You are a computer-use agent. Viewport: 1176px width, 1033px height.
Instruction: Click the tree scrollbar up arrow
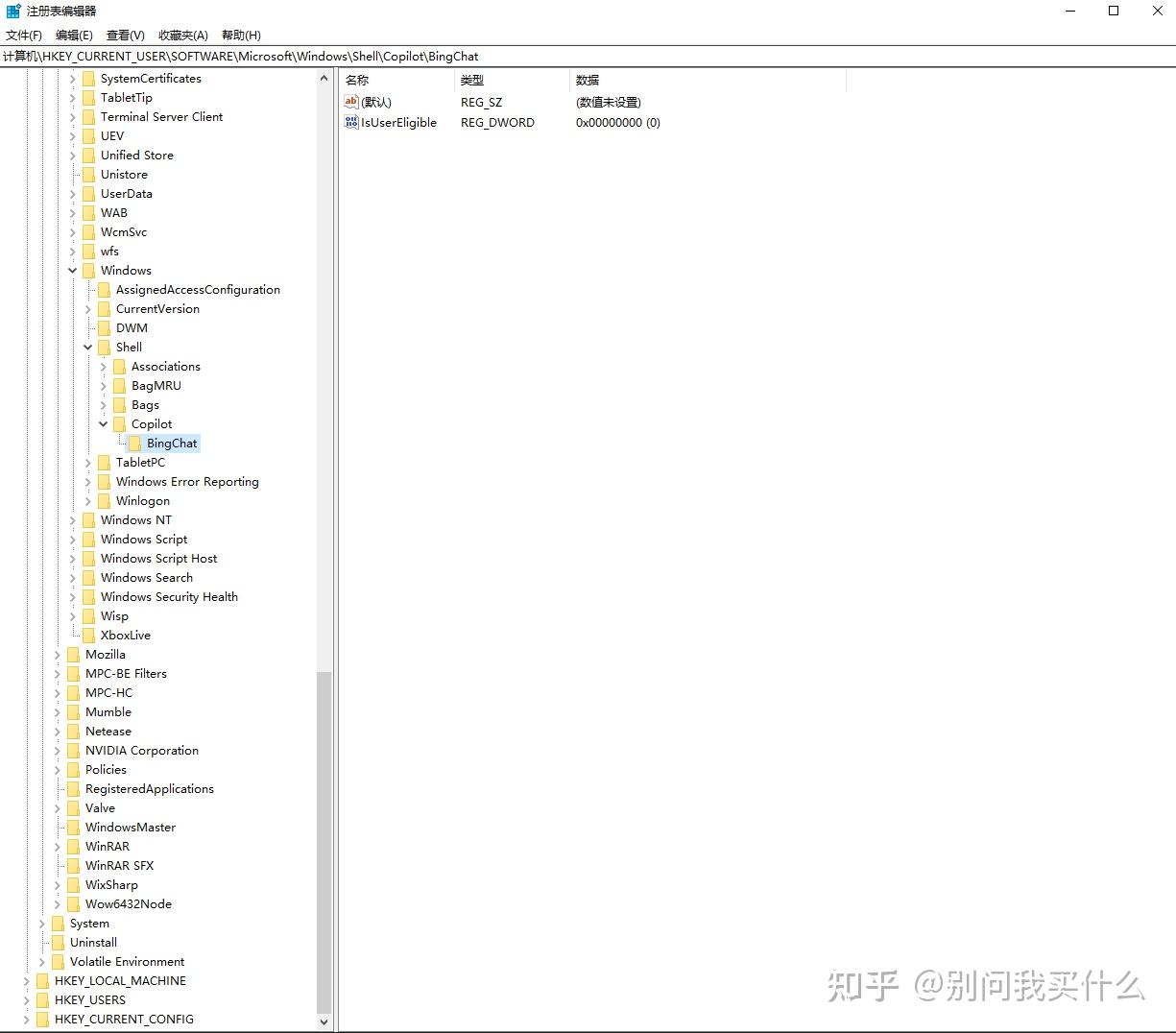pyautogui.click(x=324, y=79)
